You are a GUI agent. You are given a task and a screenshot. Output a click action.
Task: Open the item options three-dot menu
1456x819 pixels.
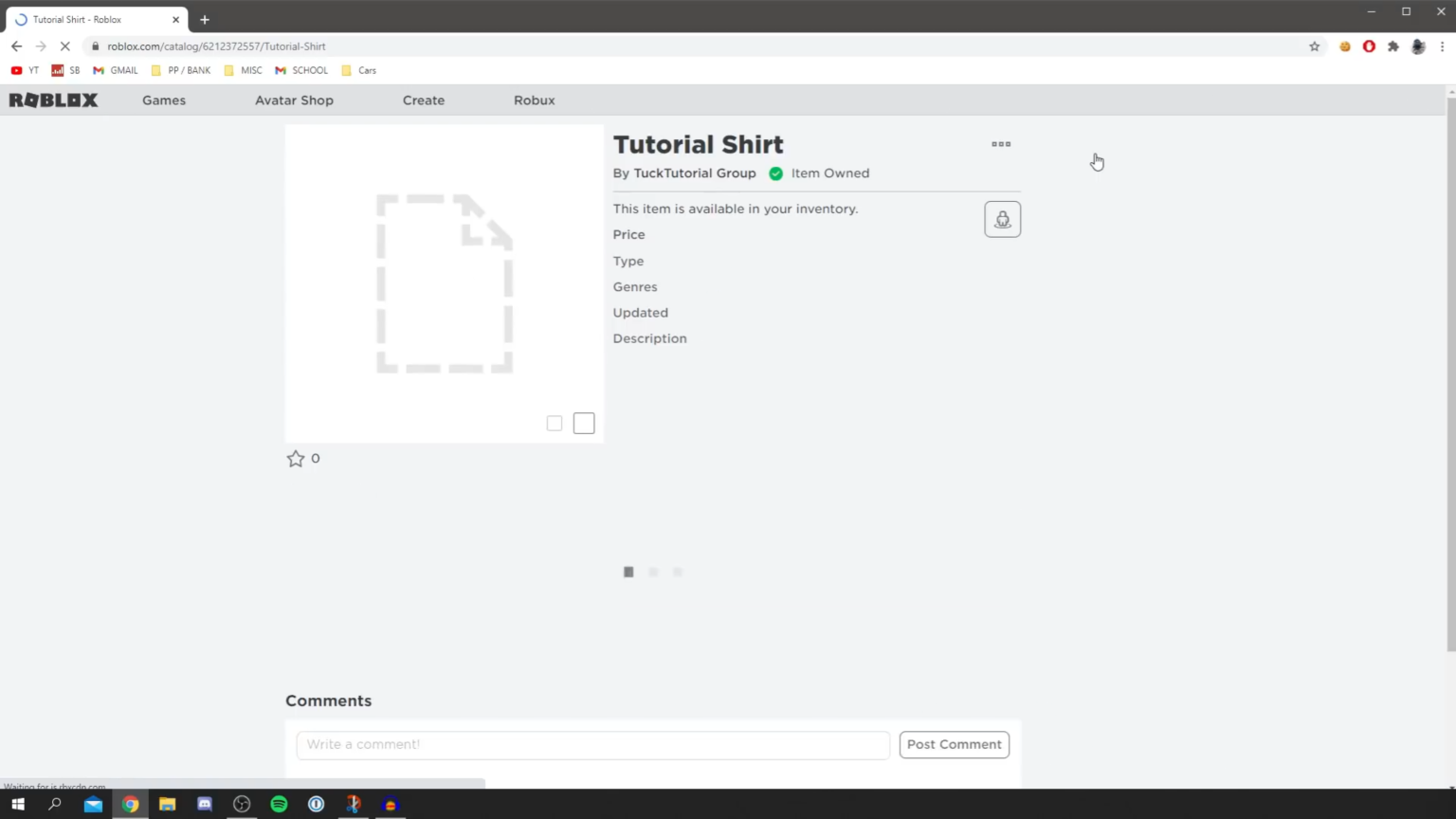(x=1001, y=144)
